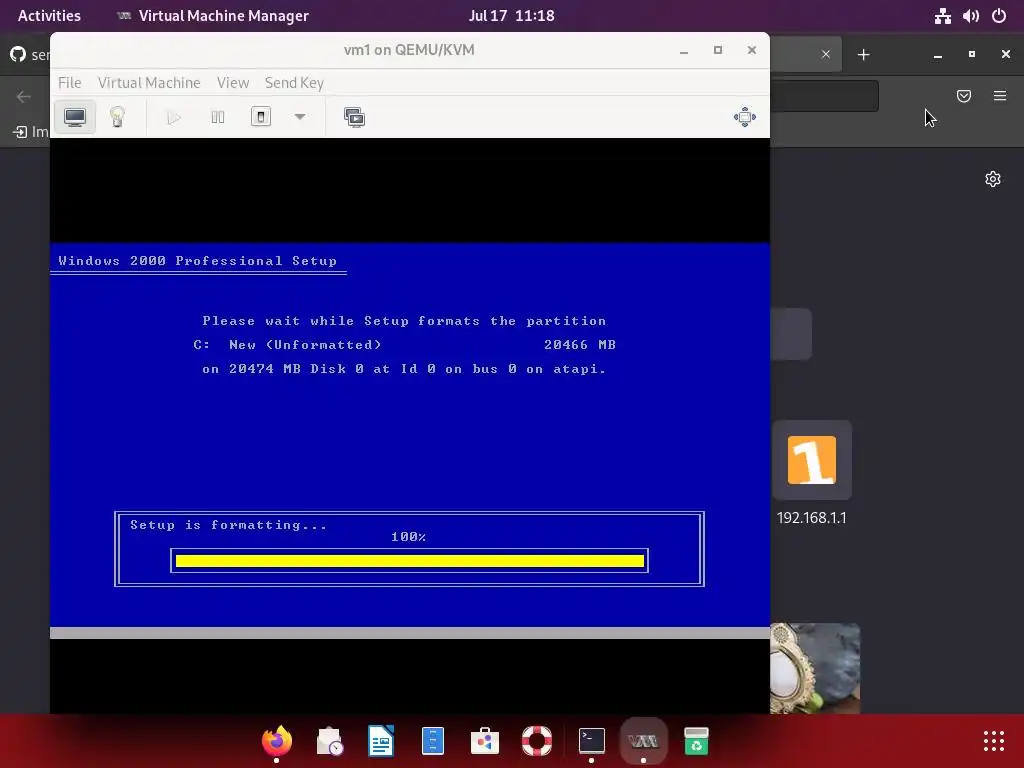The width and height of the screenshot is (1024, 768).
Task: Open the Trash dock icon
Action: pyautogui.click(x=696, y=741)
